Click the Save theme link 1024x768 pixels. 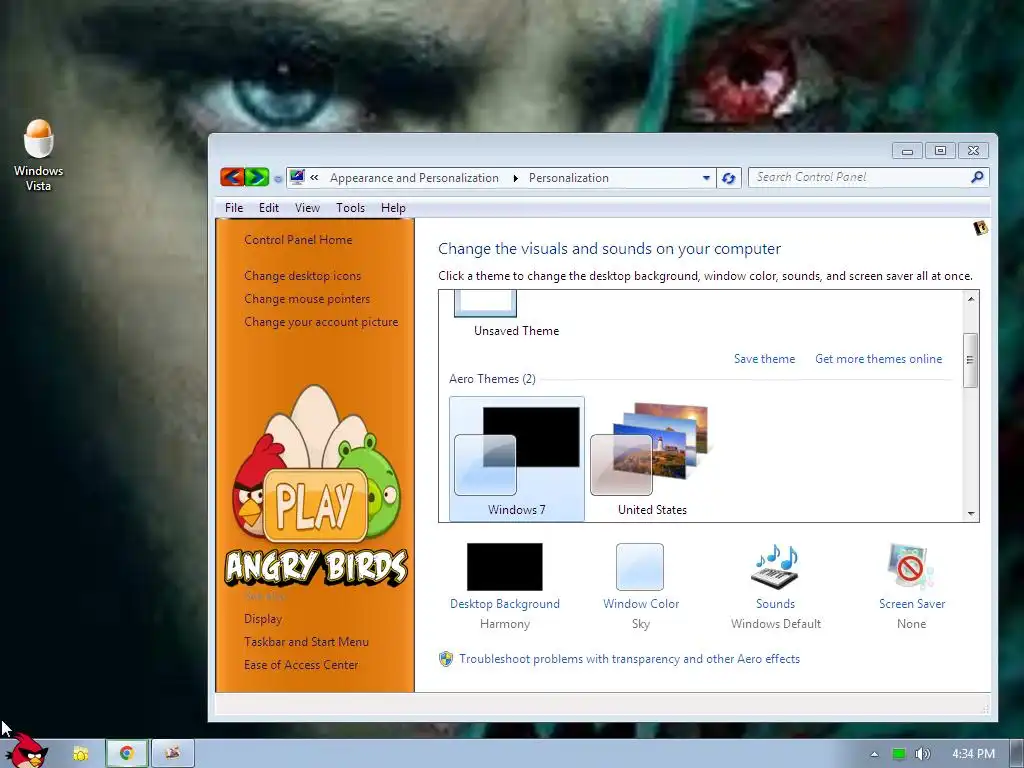(764, 359)
